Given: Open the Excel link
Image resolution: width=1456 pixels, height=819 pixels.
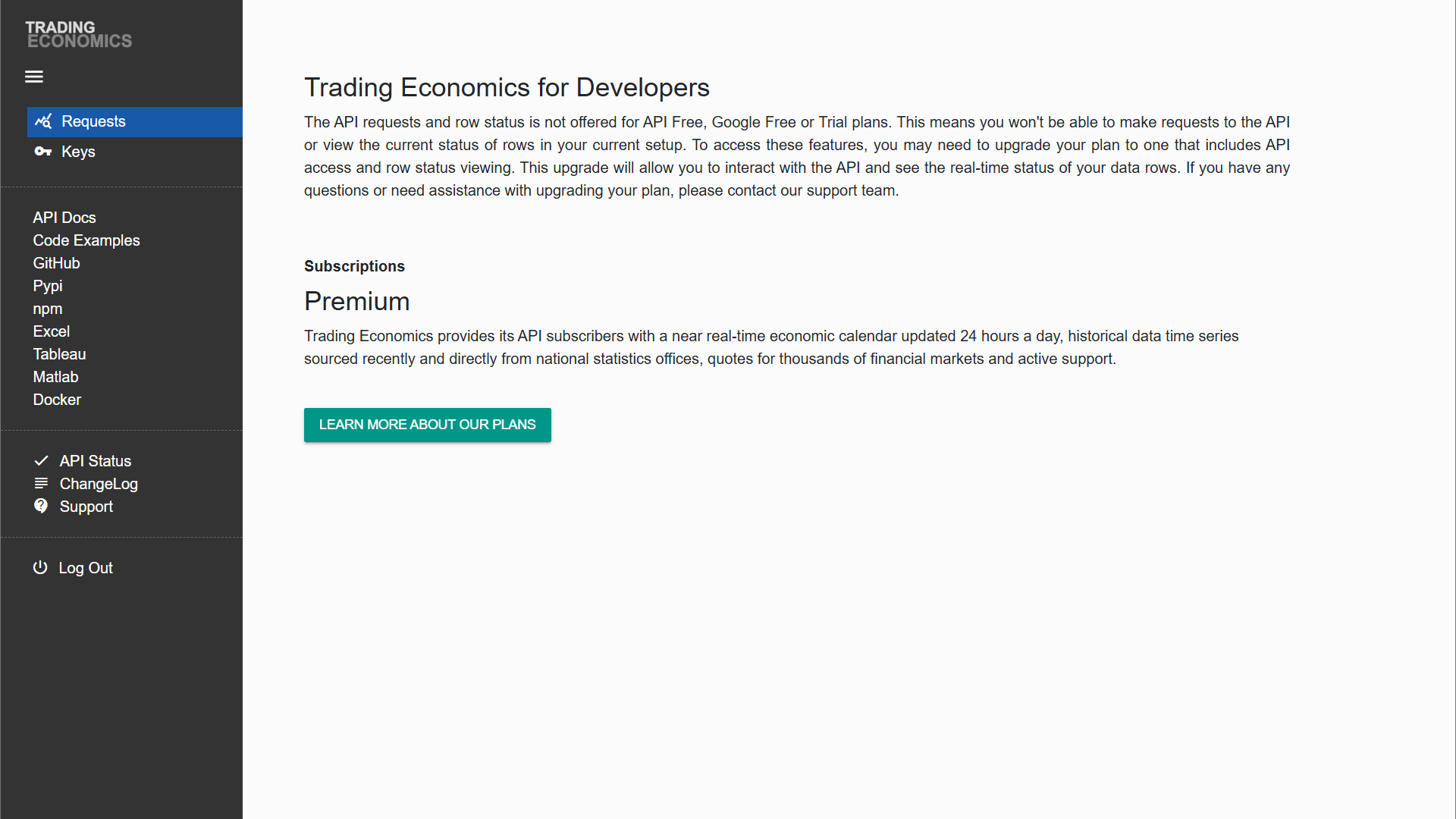Looking at the screenshot, I should click(x=52, y=331).
